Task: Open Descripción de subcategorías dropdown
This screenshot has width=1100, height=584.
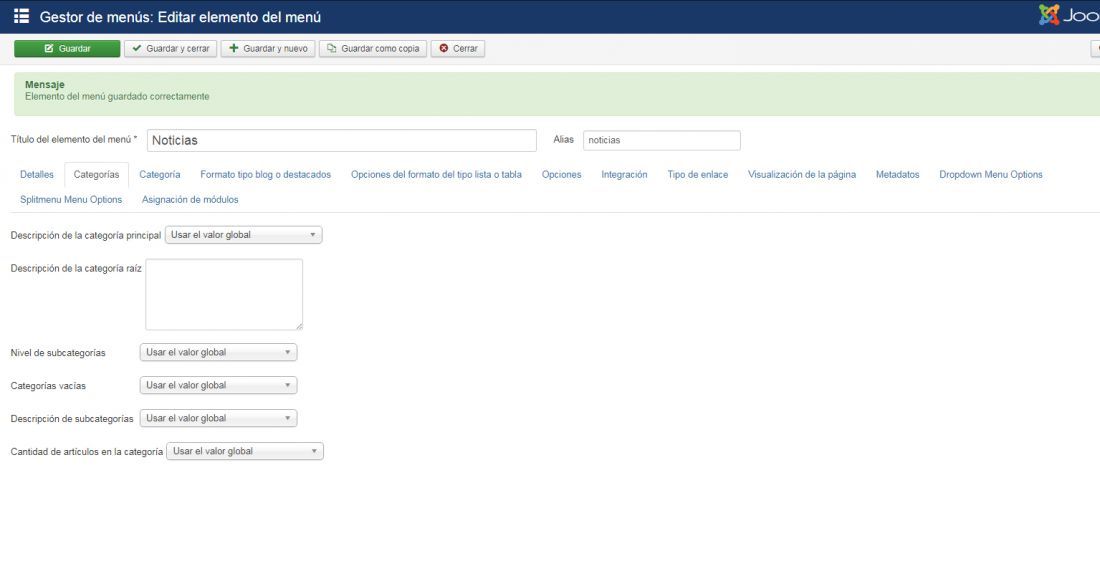Action: [x=218, y=418]
